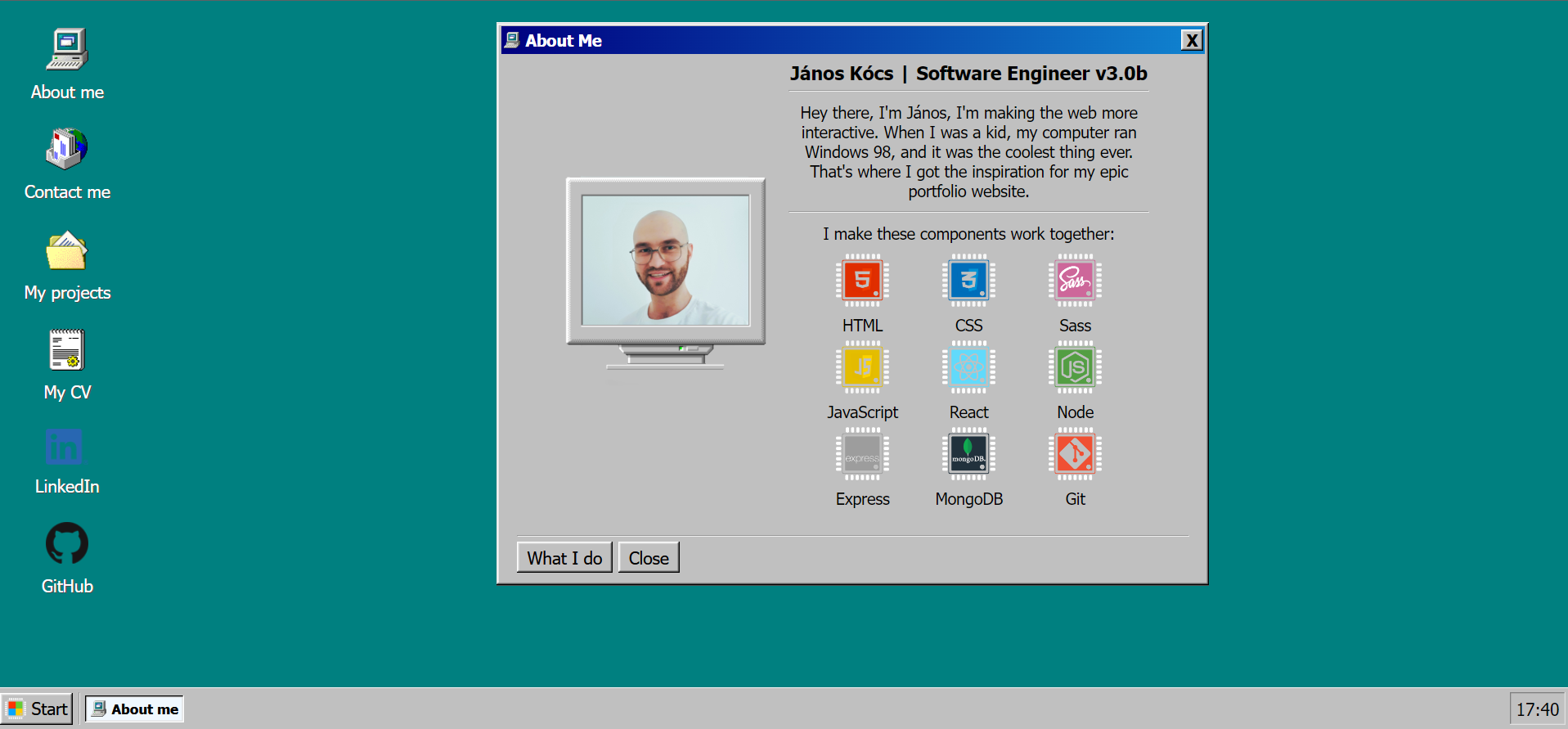Click the What I do button
The height and width of the screenshot is (729, 1568).
[564, 558]
